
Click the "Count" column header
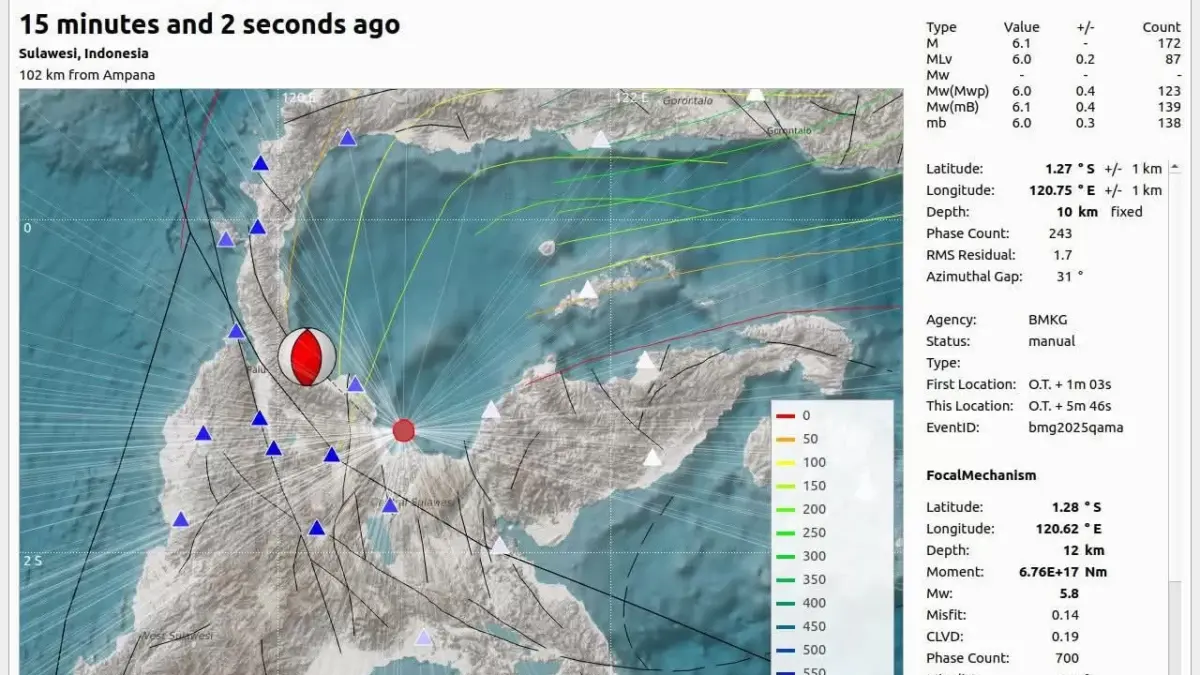1161,27
